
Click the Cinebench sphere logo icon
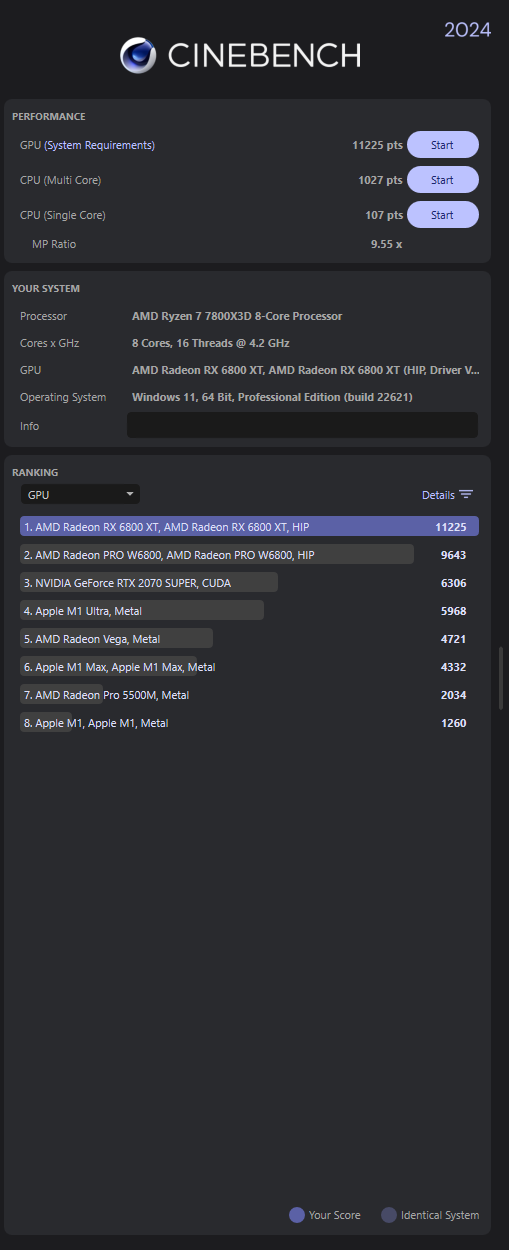[x=138, y=55]
